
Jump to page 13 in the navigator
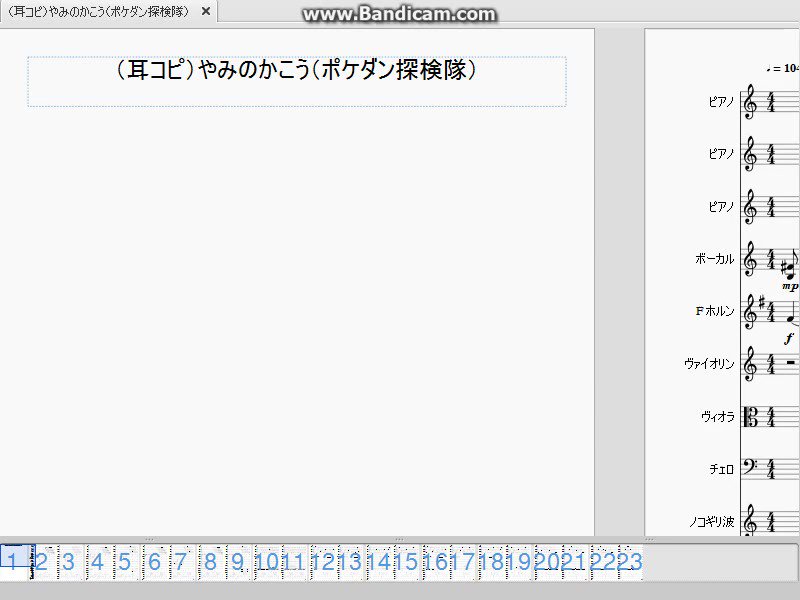click(x=349, y=561)
